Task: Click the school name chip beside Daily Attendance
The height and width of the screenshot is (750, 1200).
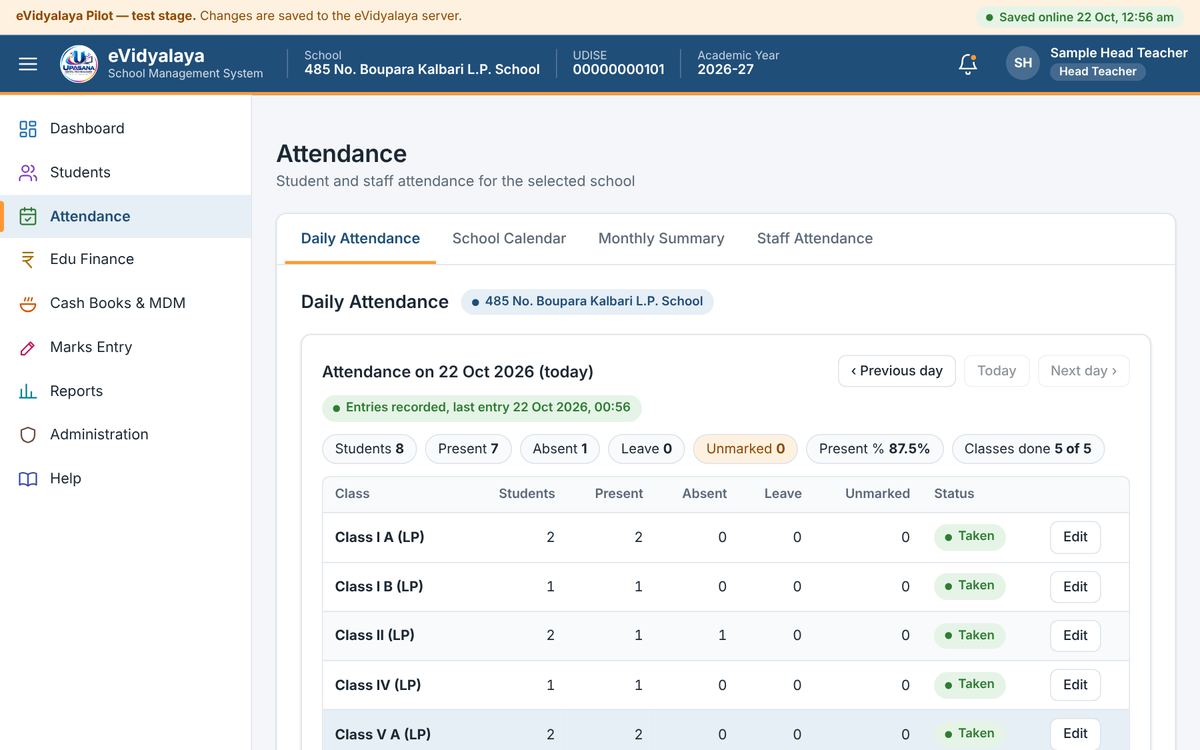Action: point(587,302)
